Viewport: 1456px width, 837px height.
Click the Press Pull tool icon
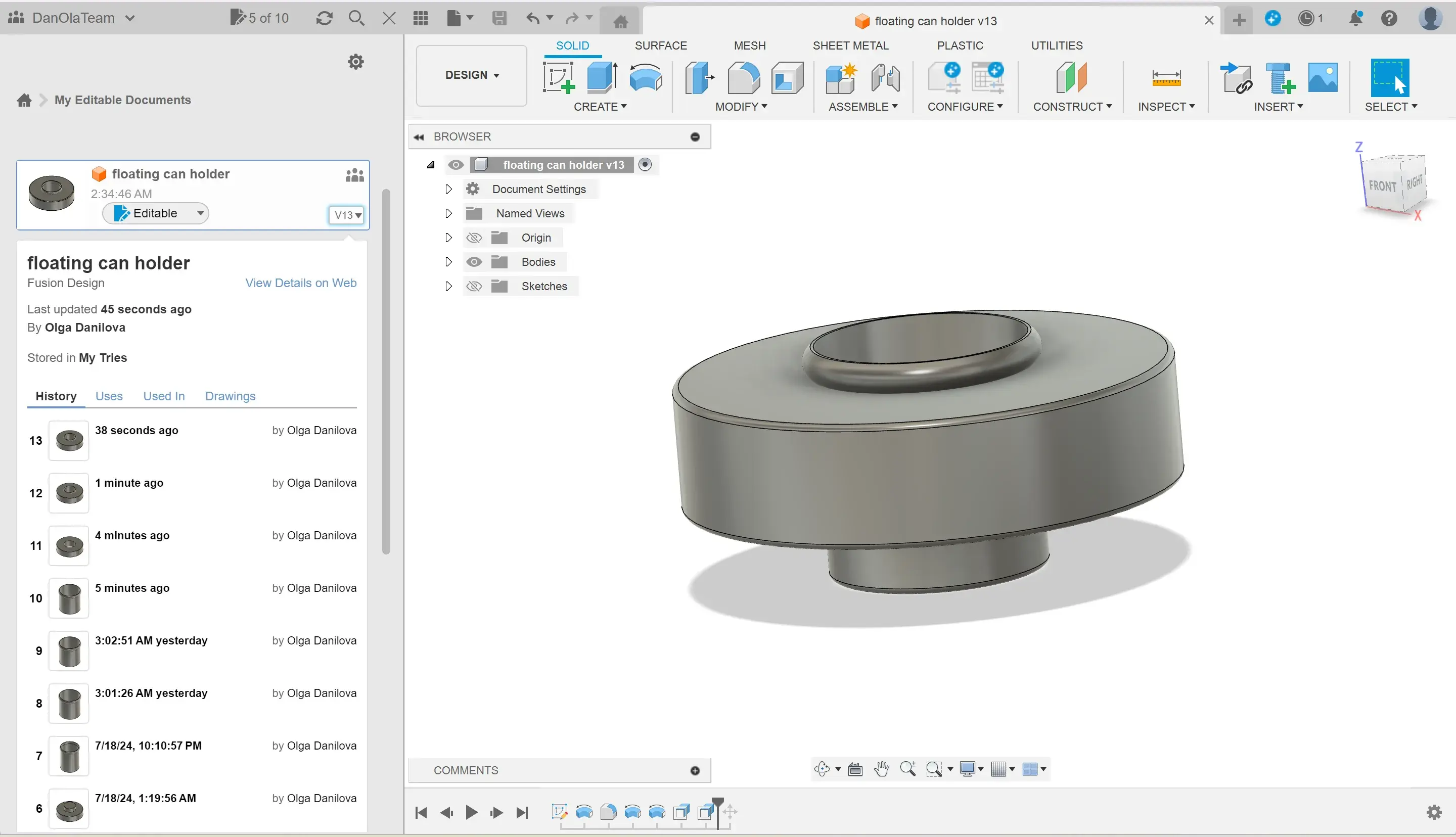tap(698, 78)
